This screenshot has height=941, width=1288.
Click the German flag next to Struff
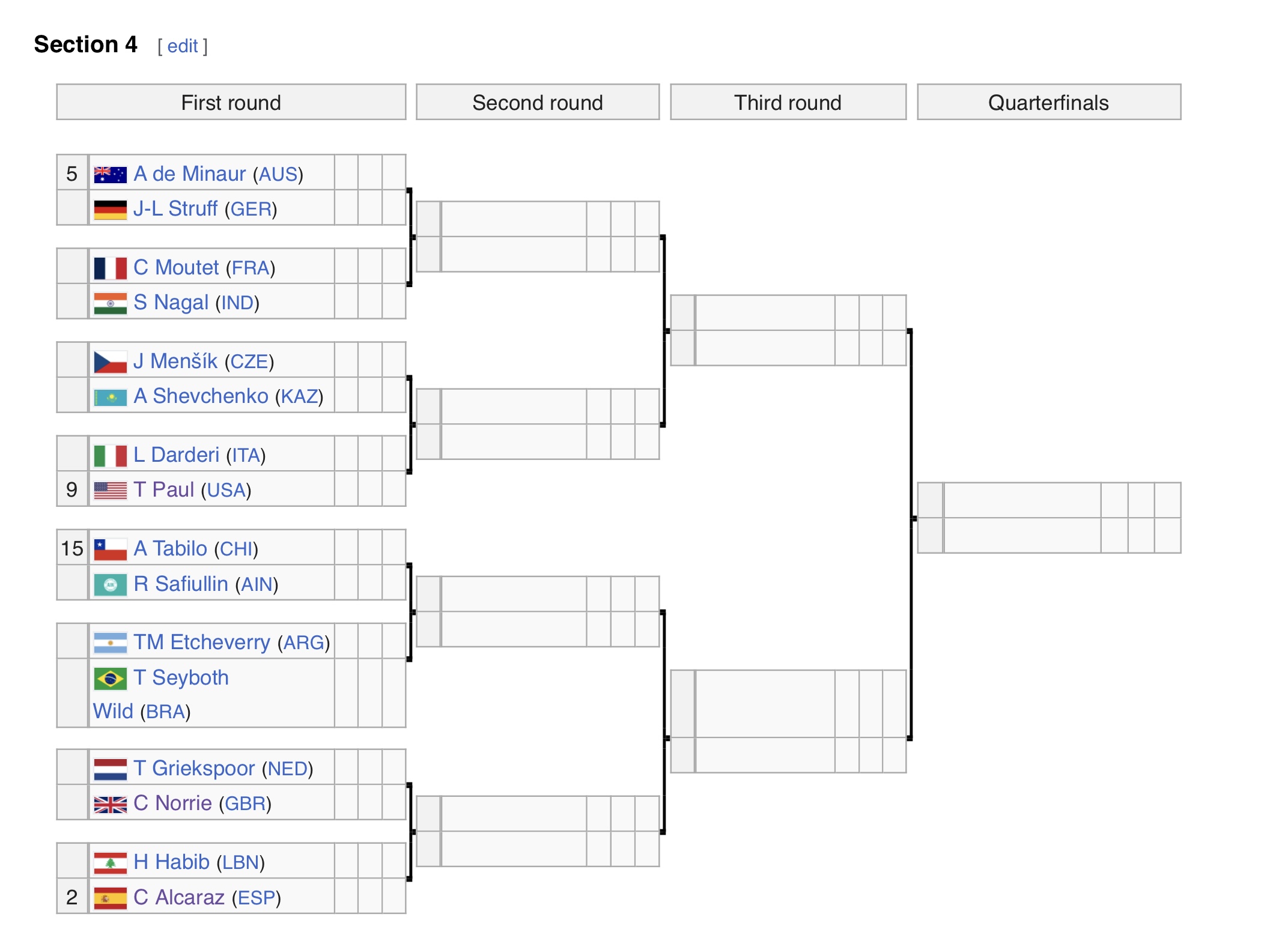(x=110, y=210)
